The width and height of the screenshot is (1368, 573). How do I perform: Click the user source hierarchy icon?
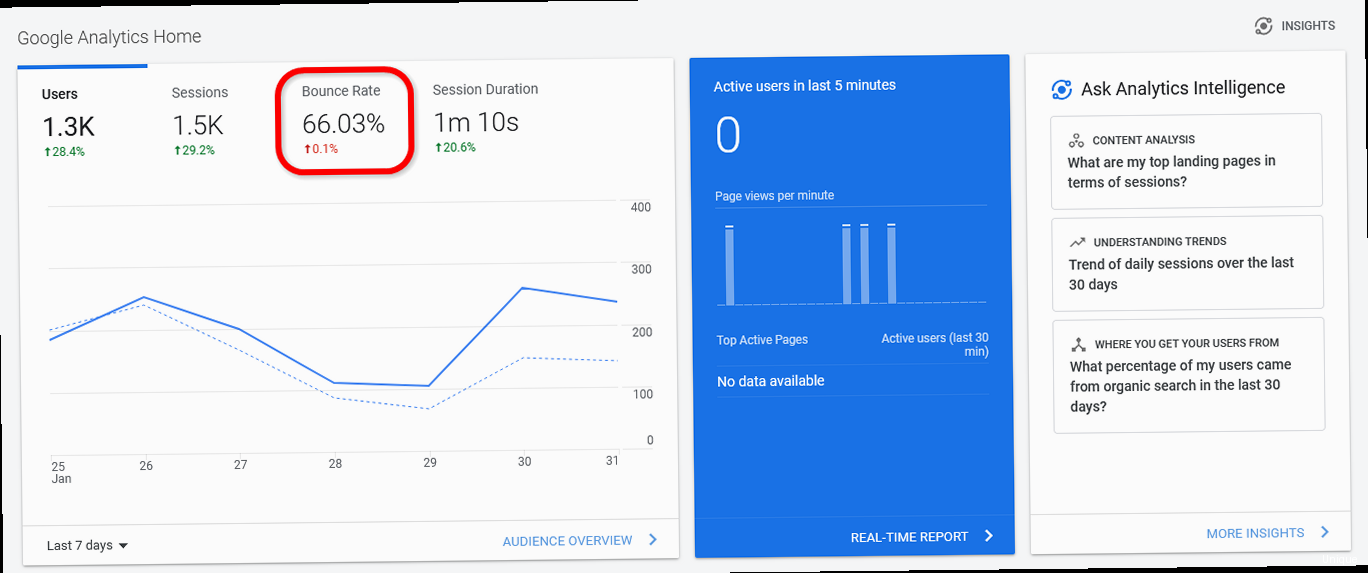(x=1078, y=344)
